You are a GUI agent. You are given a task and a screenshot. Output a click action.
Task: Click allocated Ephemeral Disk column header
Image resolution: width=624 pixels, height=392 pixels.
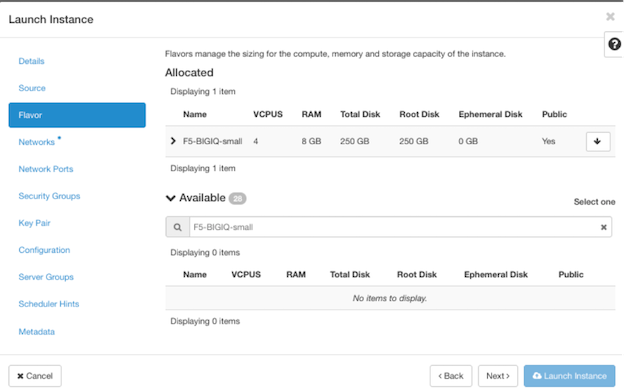click(x=490, y=114)
